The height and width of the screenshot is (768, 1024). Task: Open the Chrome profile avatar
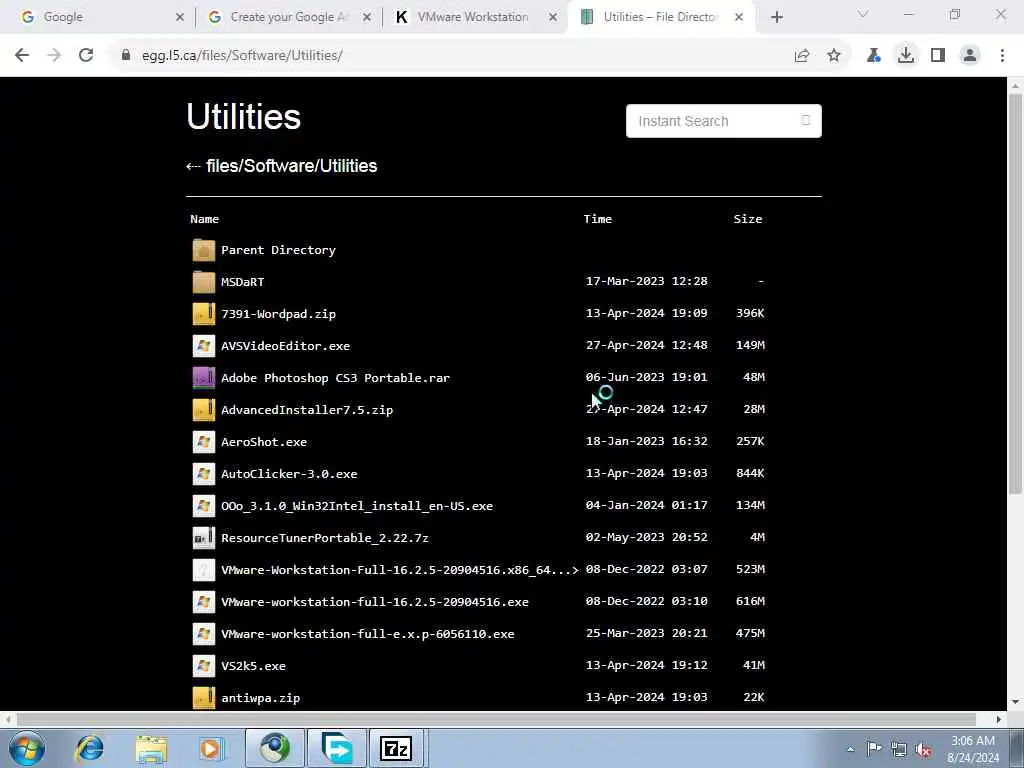970,56
